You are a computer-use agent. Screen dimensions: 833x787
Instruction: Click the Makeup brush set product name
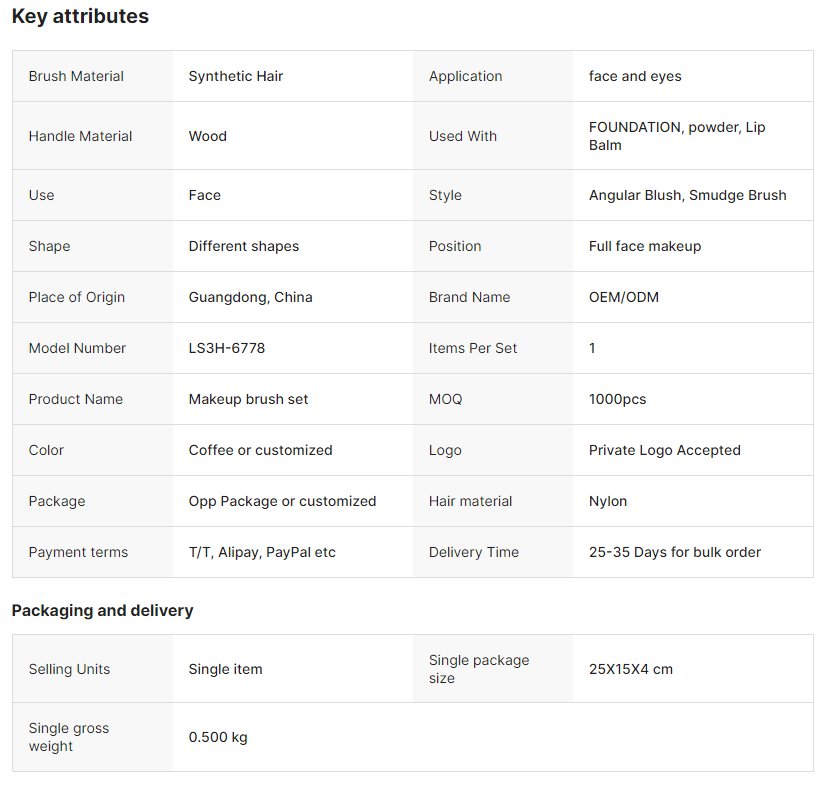[x=248, y=399]
